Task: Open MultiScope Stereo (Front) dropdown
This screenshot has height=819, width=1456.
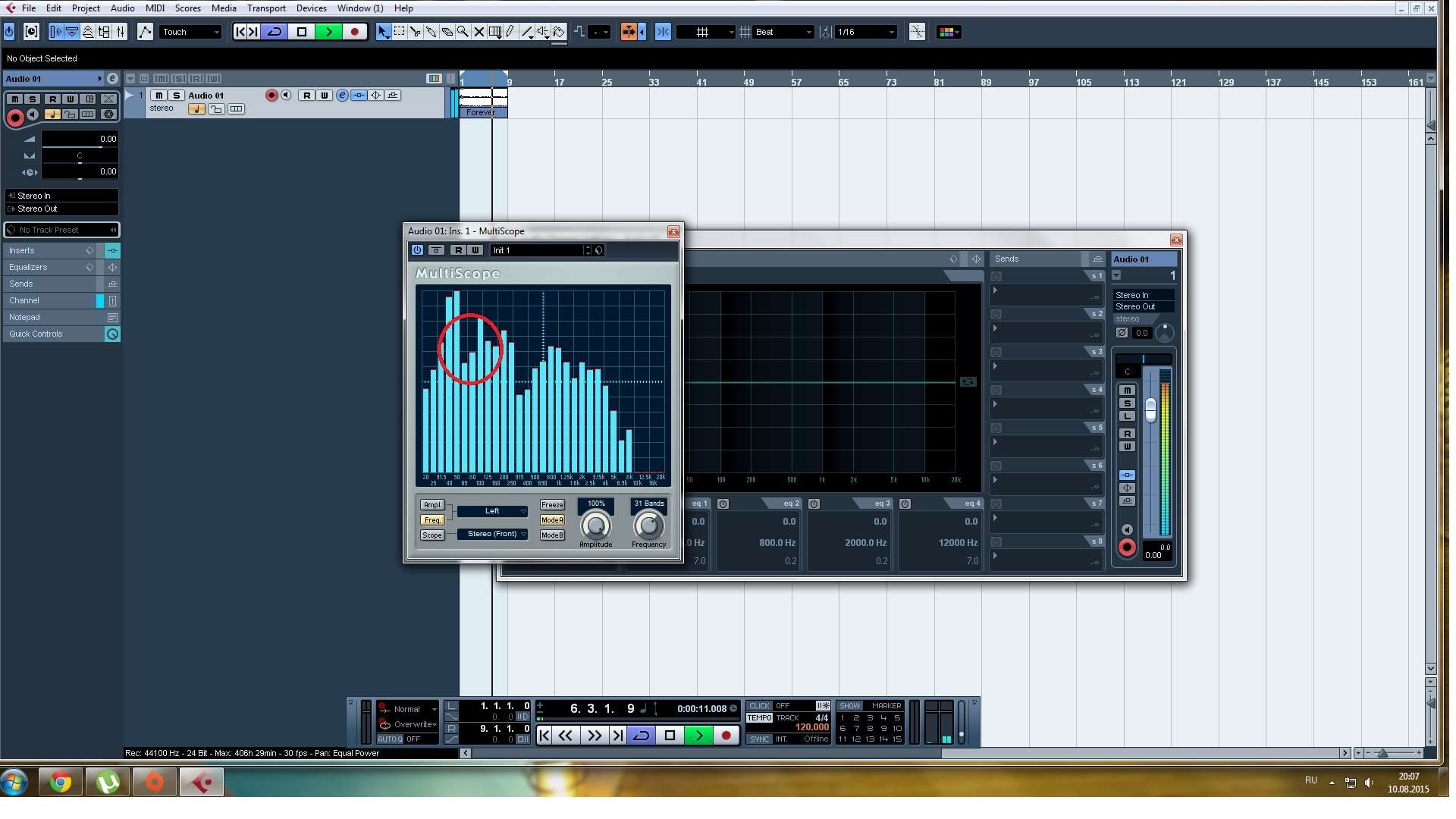Action: tap(492, 534)
